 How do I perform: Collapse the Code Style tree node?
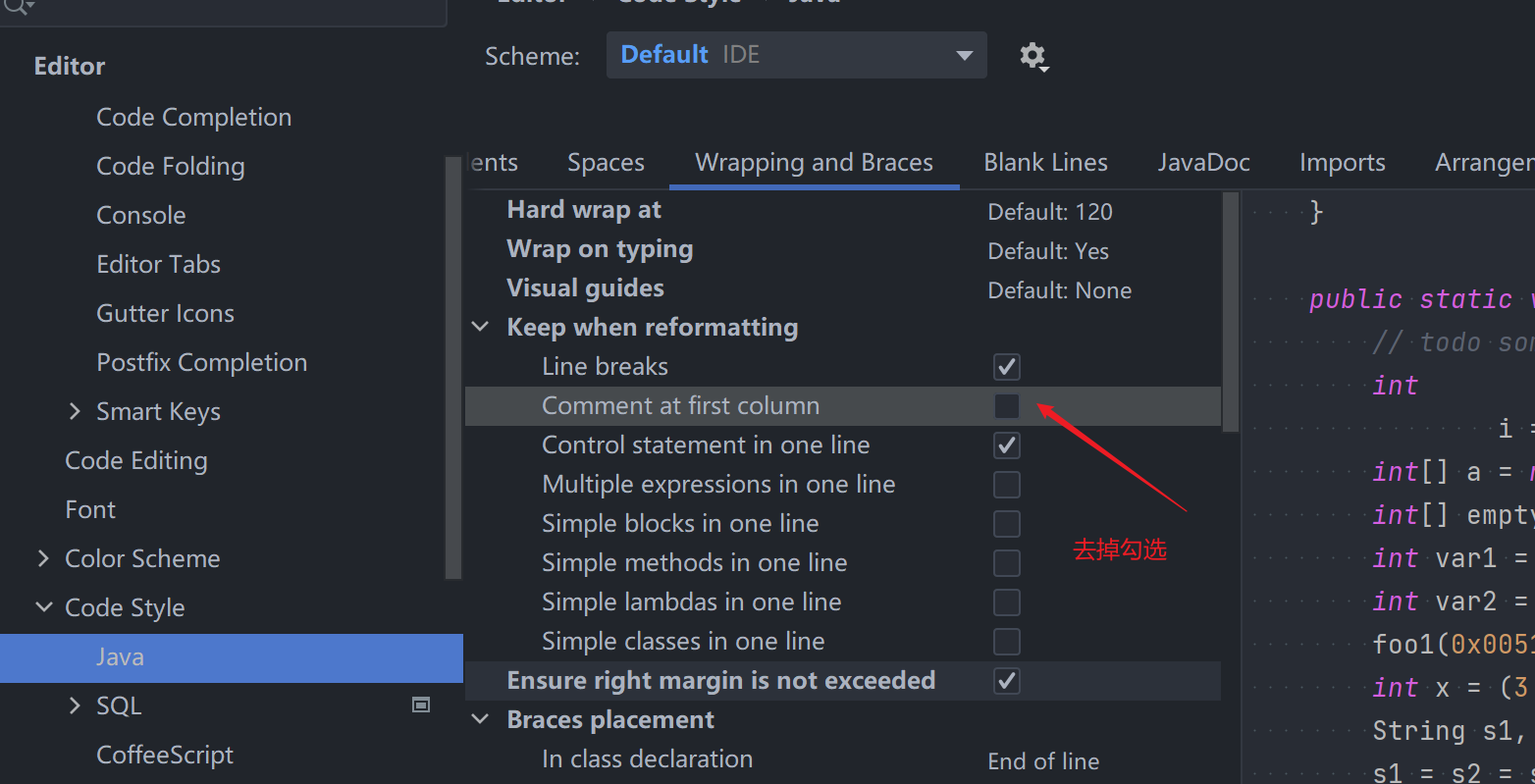pyautogui.click(x=44, y=607)
